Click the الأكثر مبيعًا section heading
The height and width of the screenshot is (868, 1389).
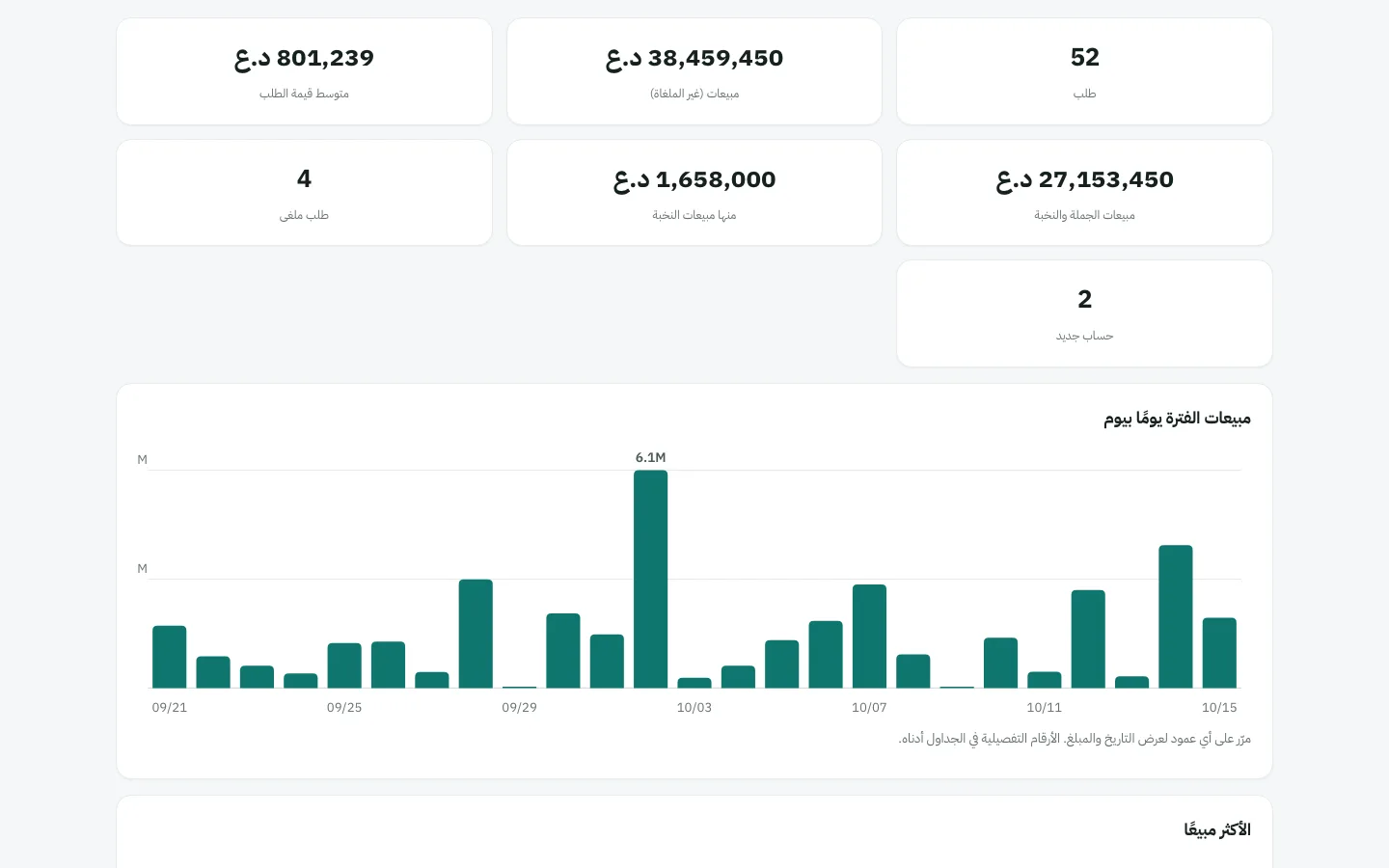coord(1217,830)
